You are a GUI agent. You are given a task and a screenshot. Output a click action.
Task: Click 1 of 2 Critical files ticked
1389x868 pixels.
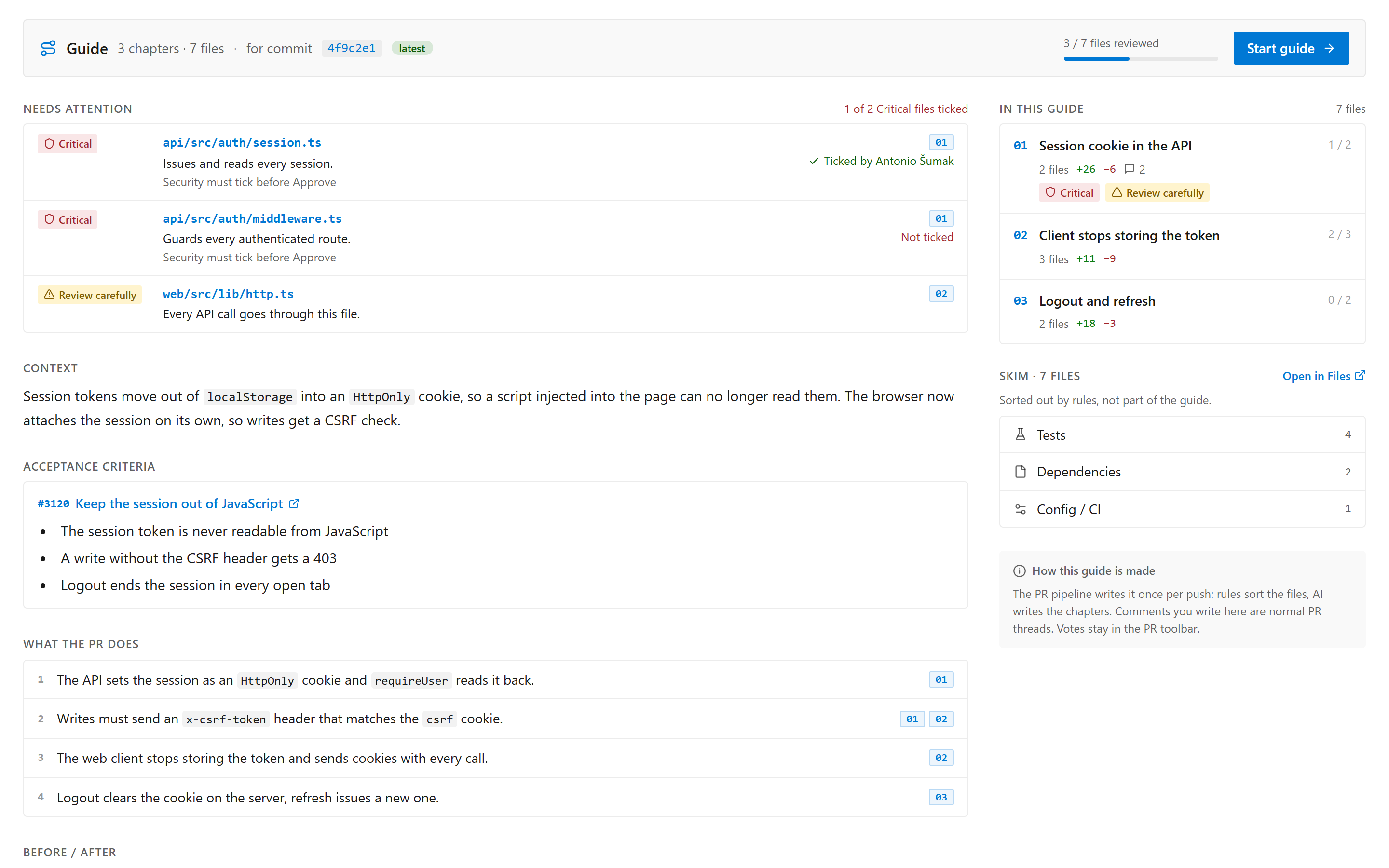click(x=906, y=108)
